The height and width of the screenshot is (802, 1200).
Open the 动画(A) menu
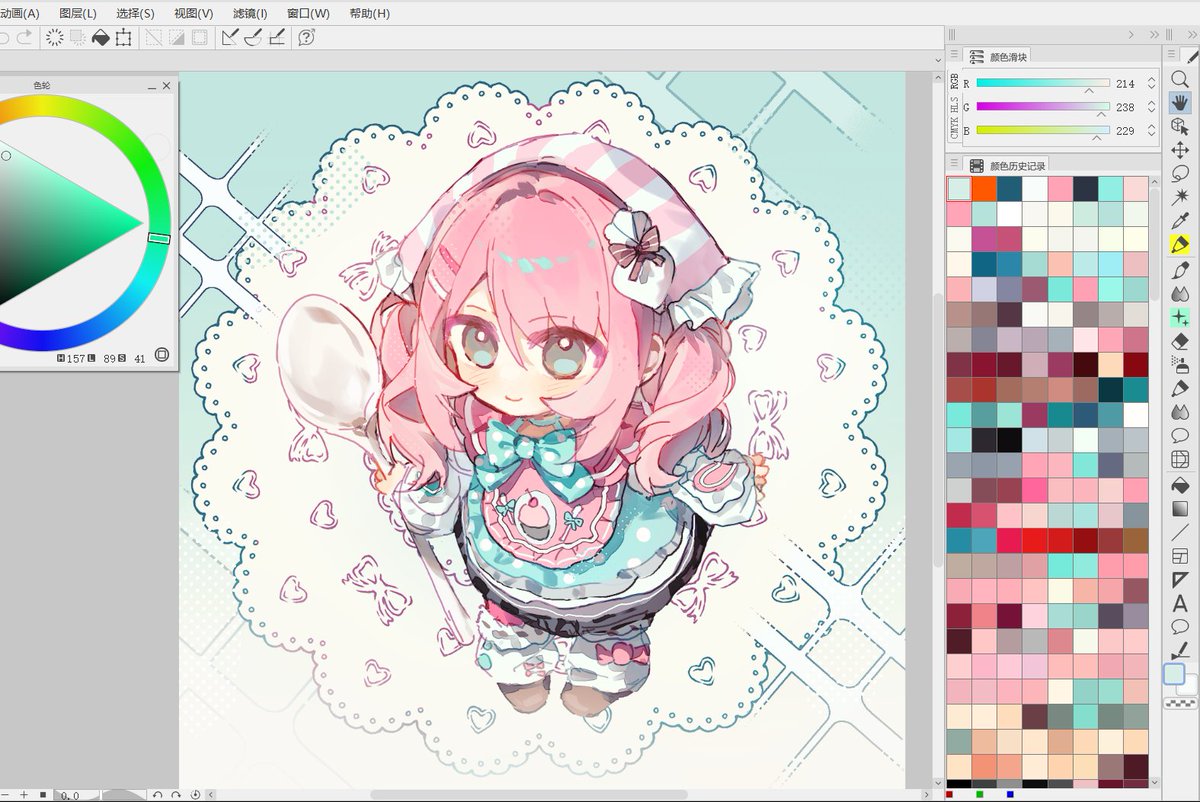[x=19, y=13]
